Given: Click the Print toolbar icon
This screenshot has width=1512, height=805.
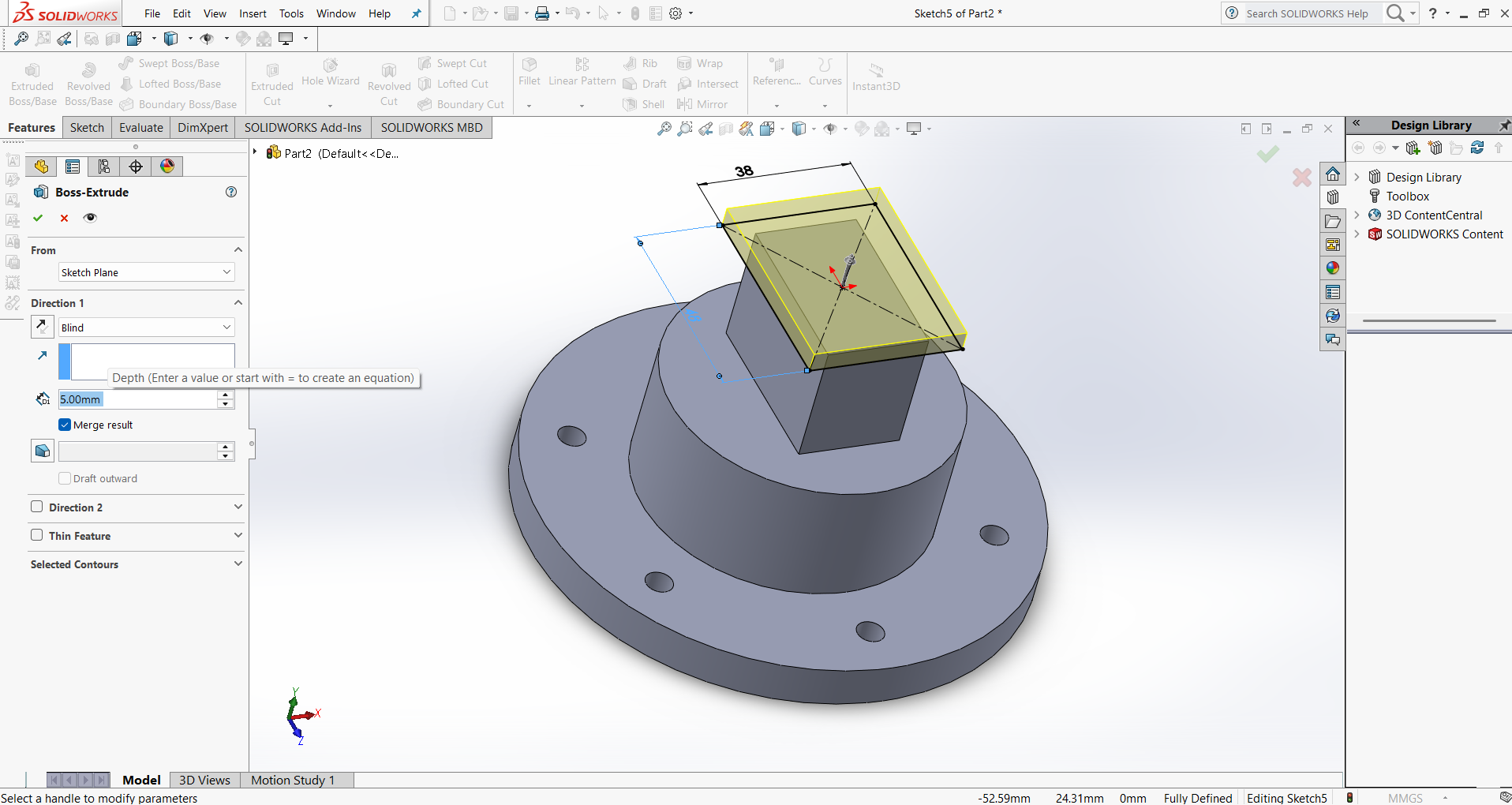Looking at the screenshot, I should point(542,13).
